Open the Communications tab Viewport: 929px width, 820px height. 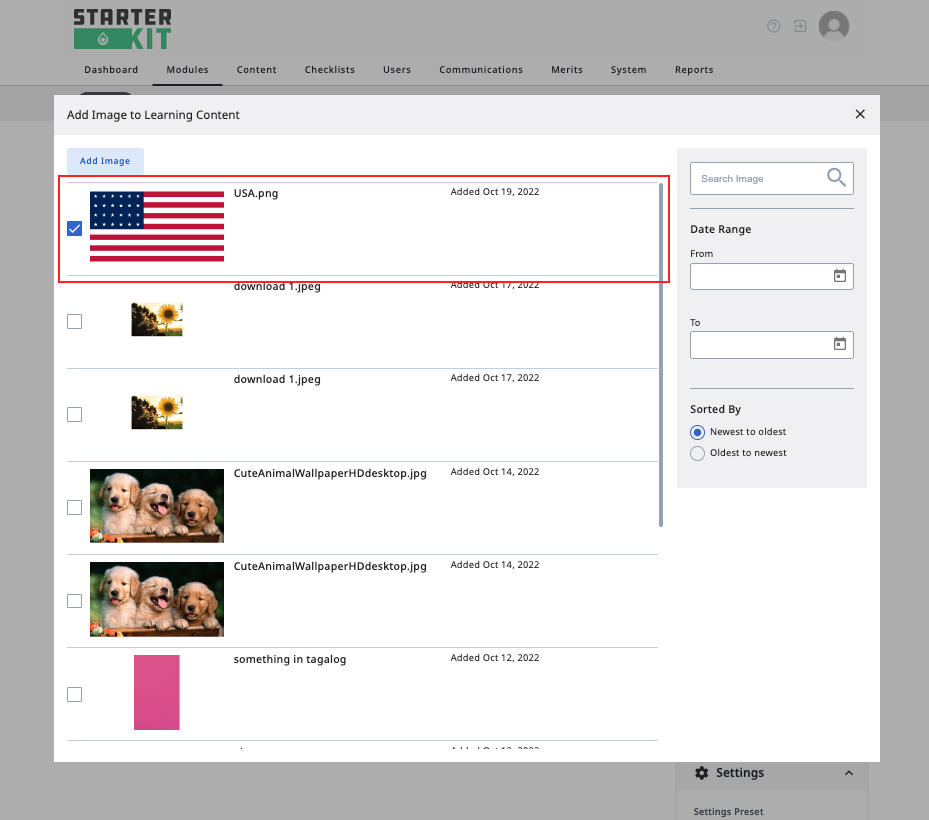tap(480, 69)
